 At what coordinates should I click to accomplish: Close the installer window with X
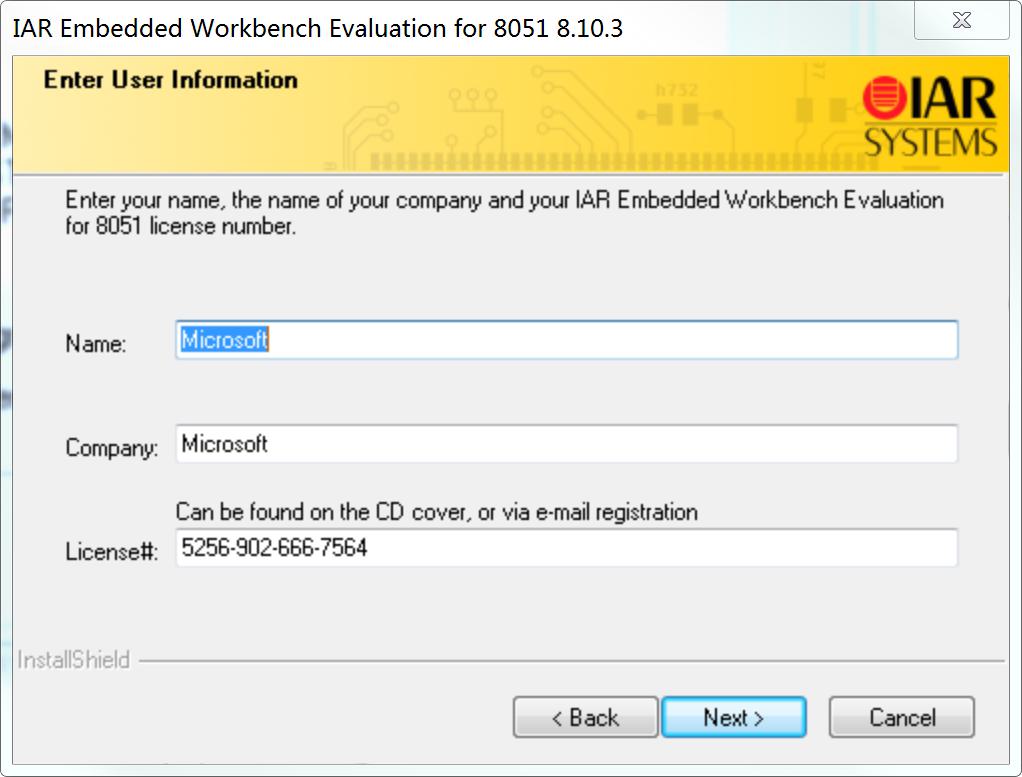pyautogui.click(x=961, y=21)
